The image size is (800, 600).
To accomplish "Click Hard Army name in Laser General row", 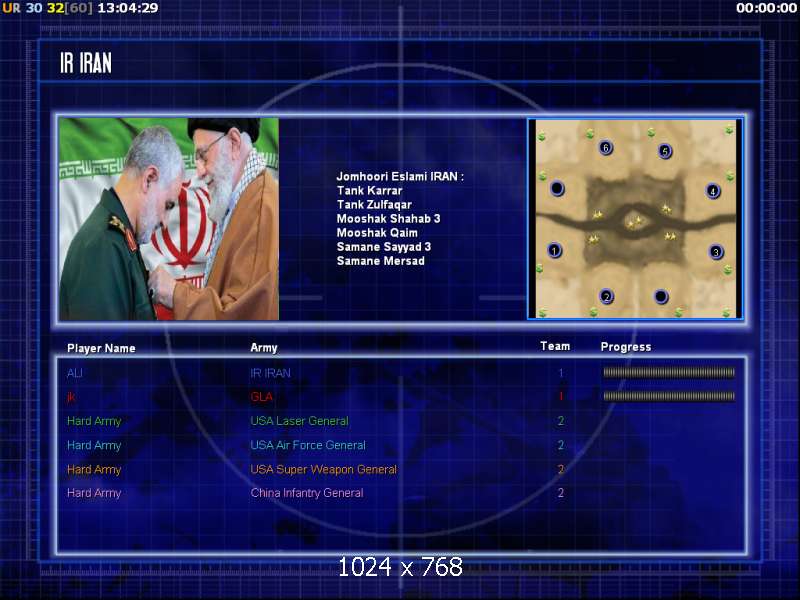I will click(94, 421).
